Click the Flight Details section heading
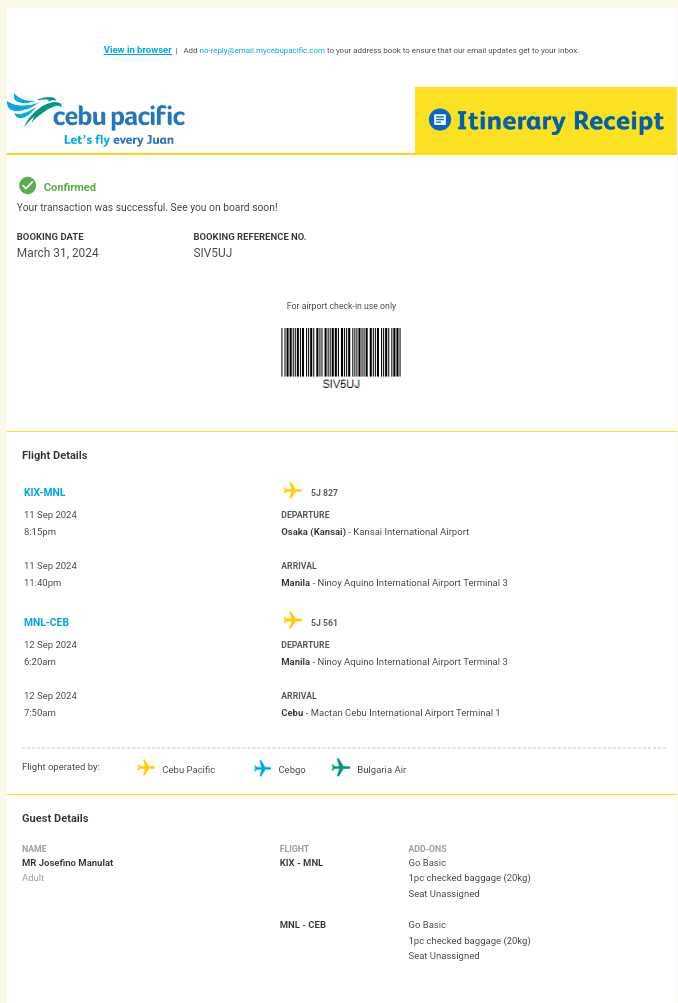The image size is (678, 1003). pyautogui.click(x=55, y=455)
